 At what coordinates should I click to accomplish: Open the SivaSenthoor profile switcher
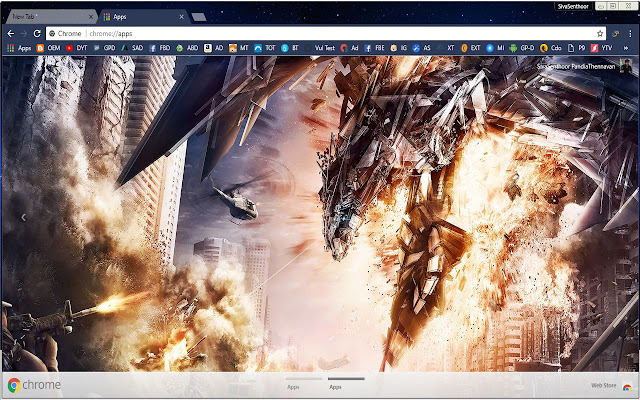(573, 7)
